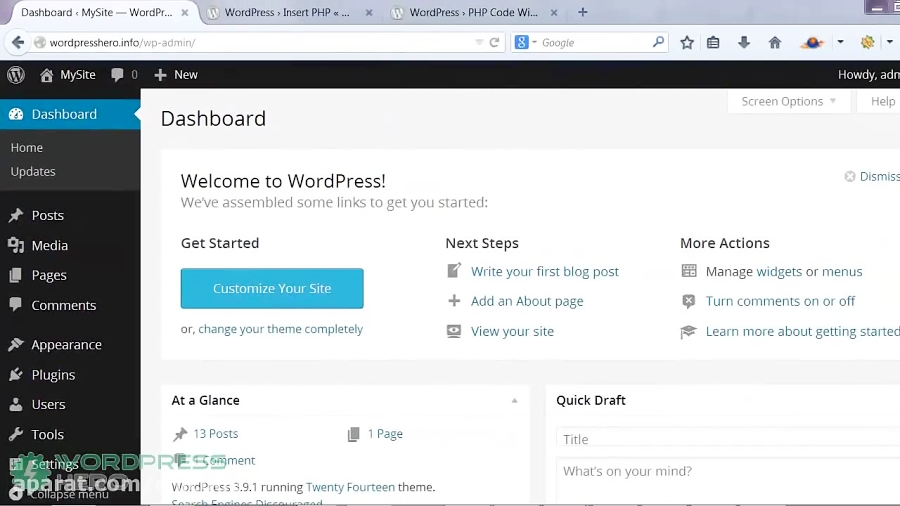Focus the Quick Draft Title field

pyautogui.click(x=728, y=439)
